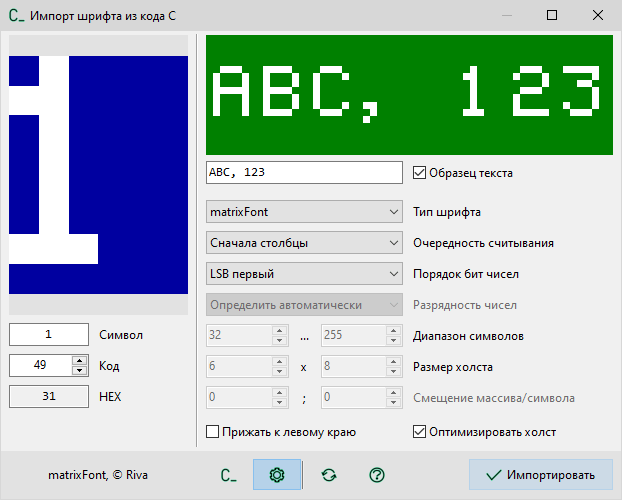Enable Прижать к левому краю checkbox

212,432
